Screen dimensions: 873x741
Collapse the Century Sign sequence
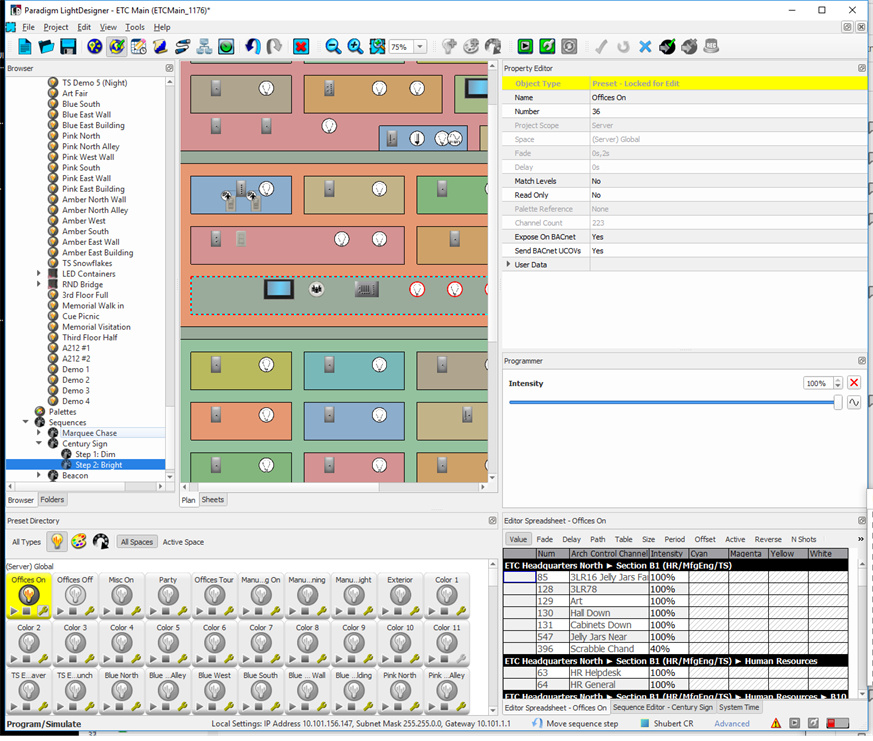[x=38, y=443]
